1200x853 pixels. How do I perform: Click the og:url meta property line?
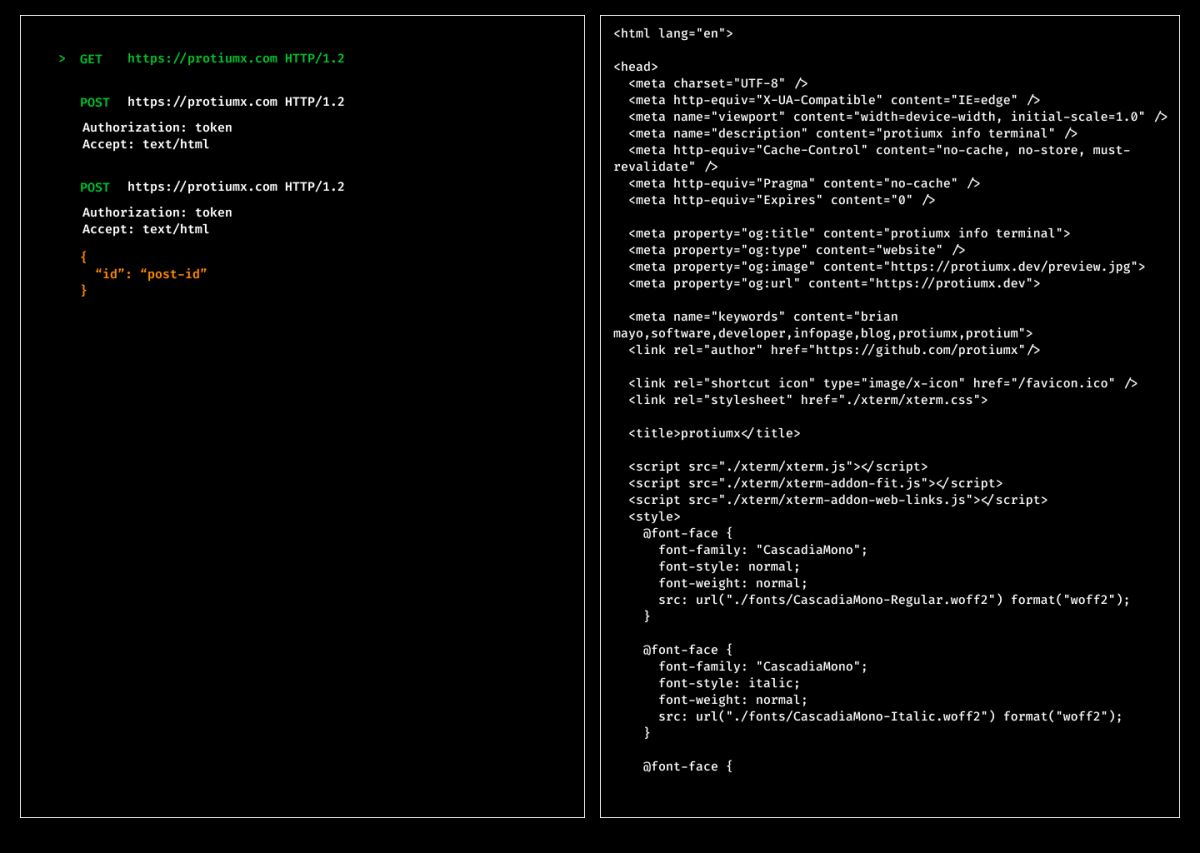coord(834,283)
